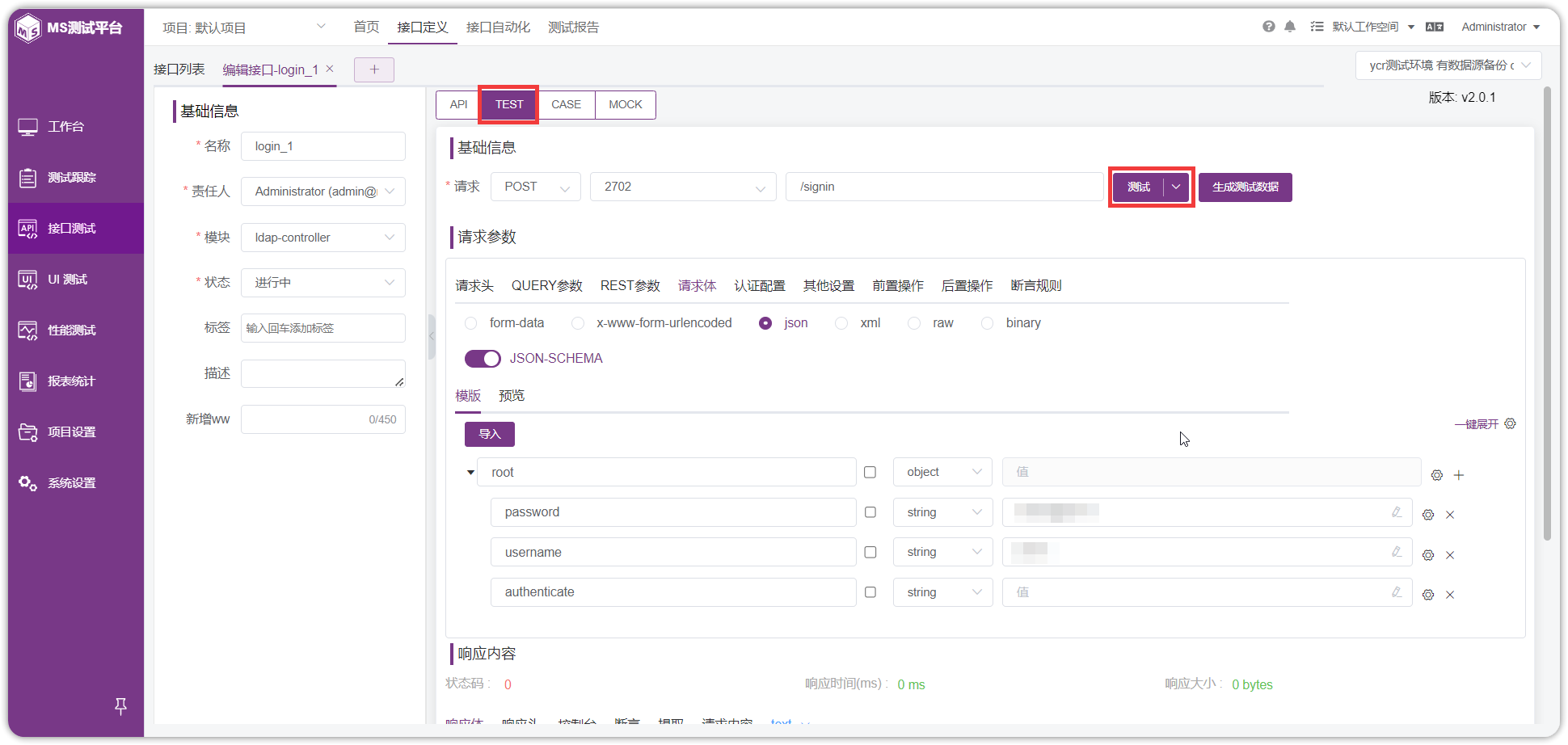Pin the sidebar with the pin icon
Image resolution: width=1568 pixels, height=745 pixels.
tap(120, 706)
